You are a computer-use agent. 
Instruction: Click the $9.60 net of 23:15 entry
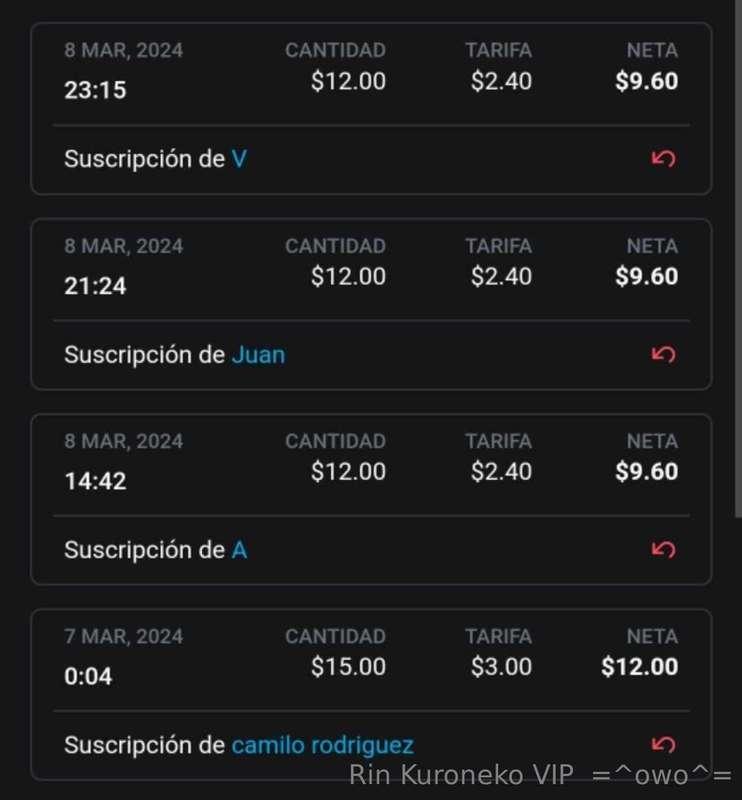click(647, 81)
